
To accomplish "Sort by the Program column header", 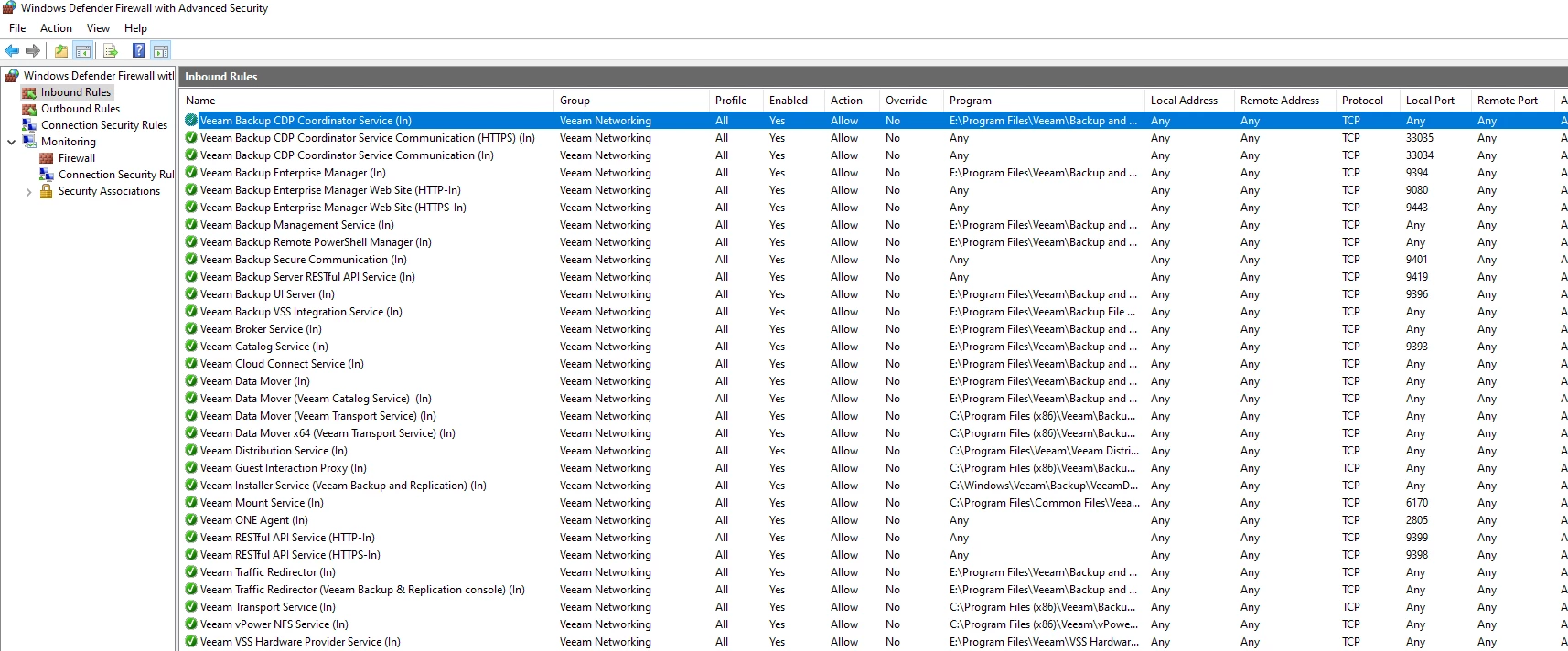I will click(x=1044, y=101).
